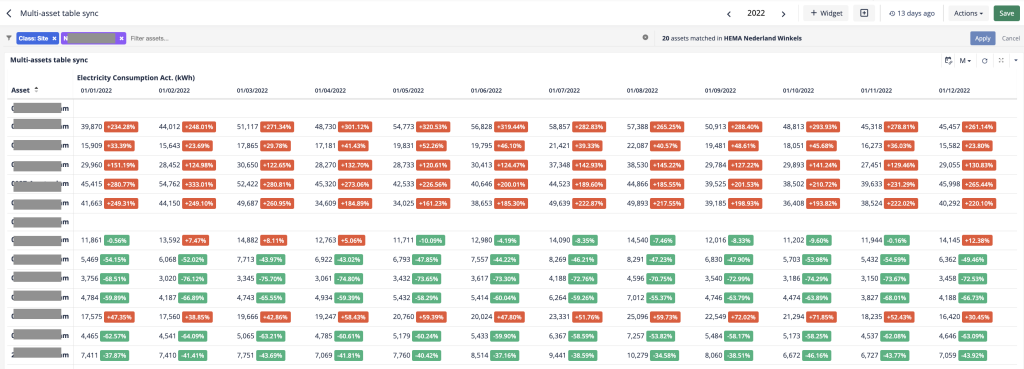This screenshot has height=369, width=1024.
Task: Sort the table by Asset column
Action: [x=25, y=89]
